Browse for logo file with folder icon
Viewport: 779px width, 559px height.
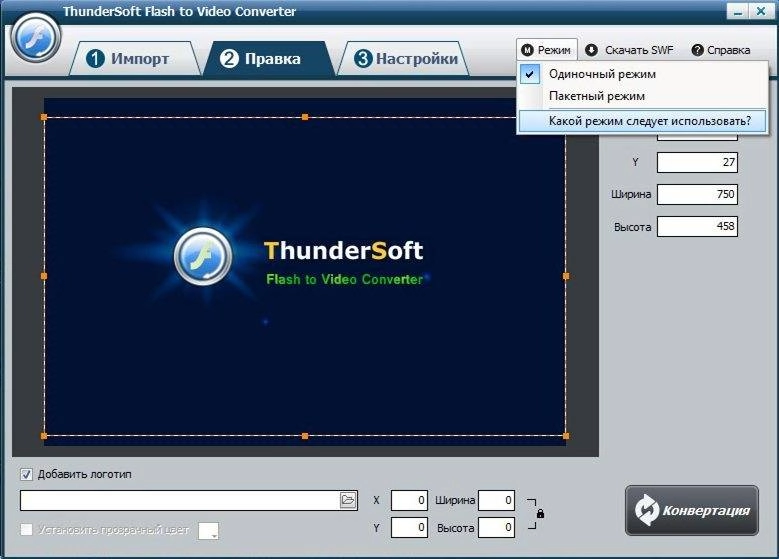pyautogui.click(x=348, y=500)
